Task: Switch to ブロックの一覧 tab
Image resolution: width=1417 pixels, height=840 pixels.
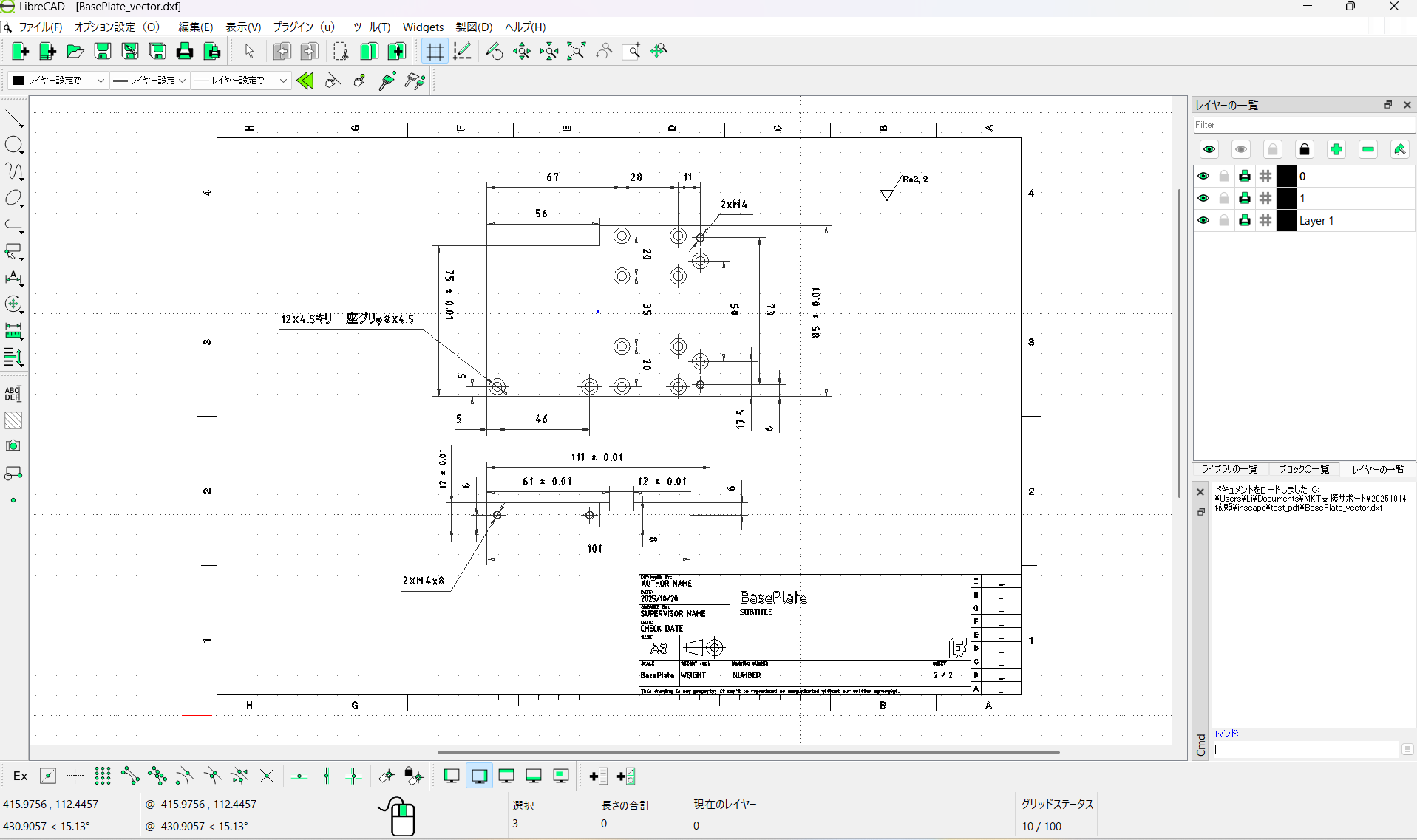Action: [x=1304, y=469]
